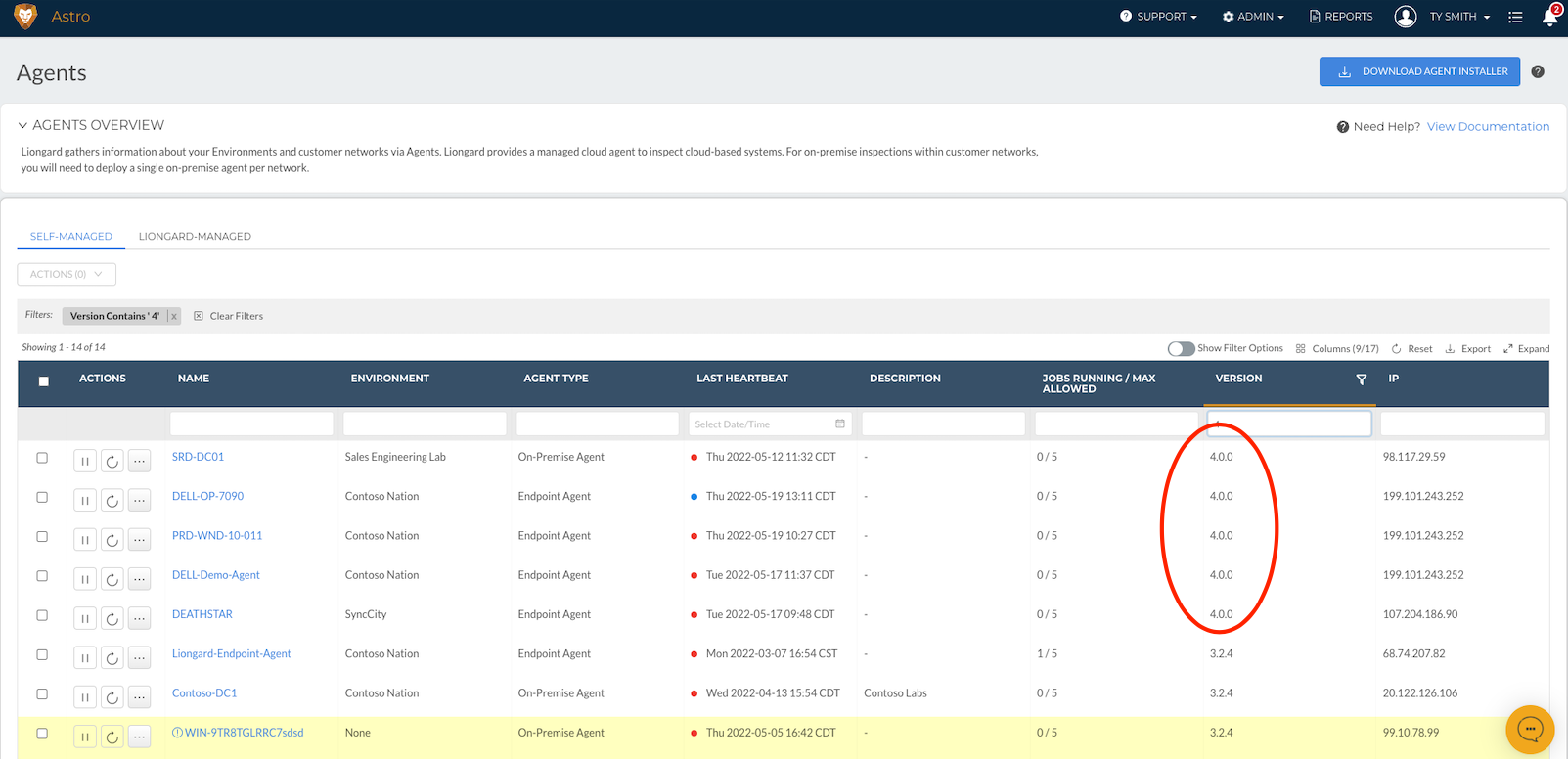Open the Select Date/Time picker field
The image size is (1568, 759).
click(770, 424)
